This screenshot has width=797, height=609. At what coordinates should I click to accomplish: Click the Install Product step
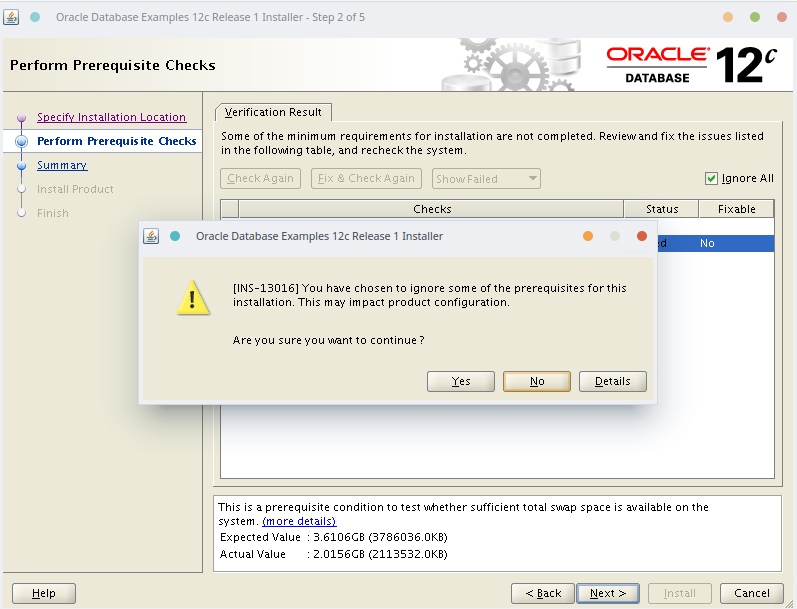75,189
